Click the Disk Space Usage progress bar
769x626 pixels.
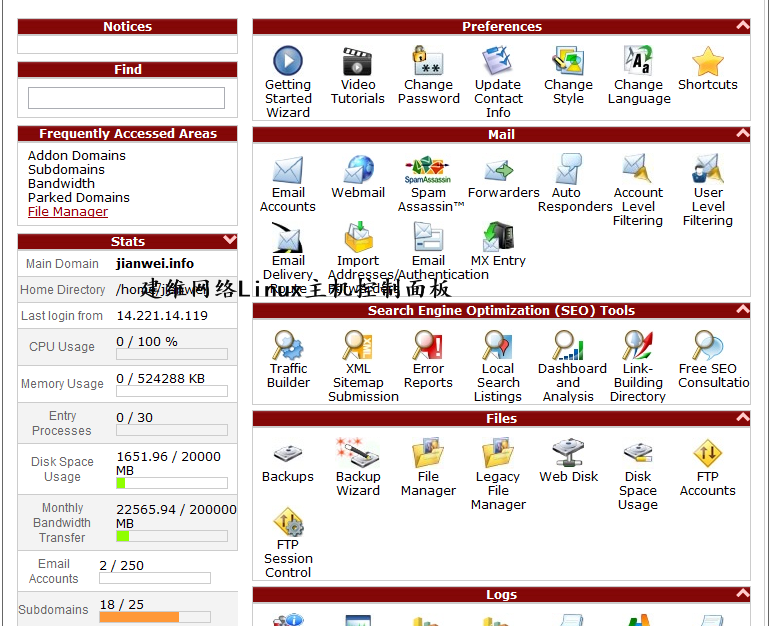pyautogui.click(x=172, y=483)
